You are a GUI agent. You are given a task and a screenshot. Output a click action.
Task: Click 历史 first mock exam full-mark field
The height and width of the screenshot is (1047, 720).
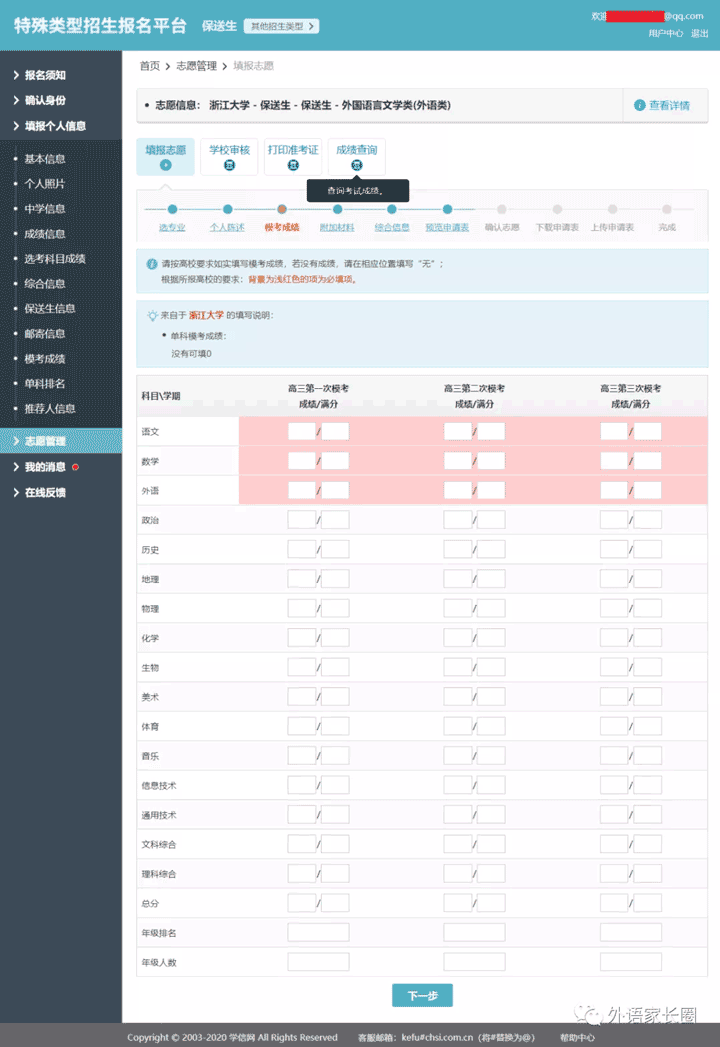tap(335, 549)
